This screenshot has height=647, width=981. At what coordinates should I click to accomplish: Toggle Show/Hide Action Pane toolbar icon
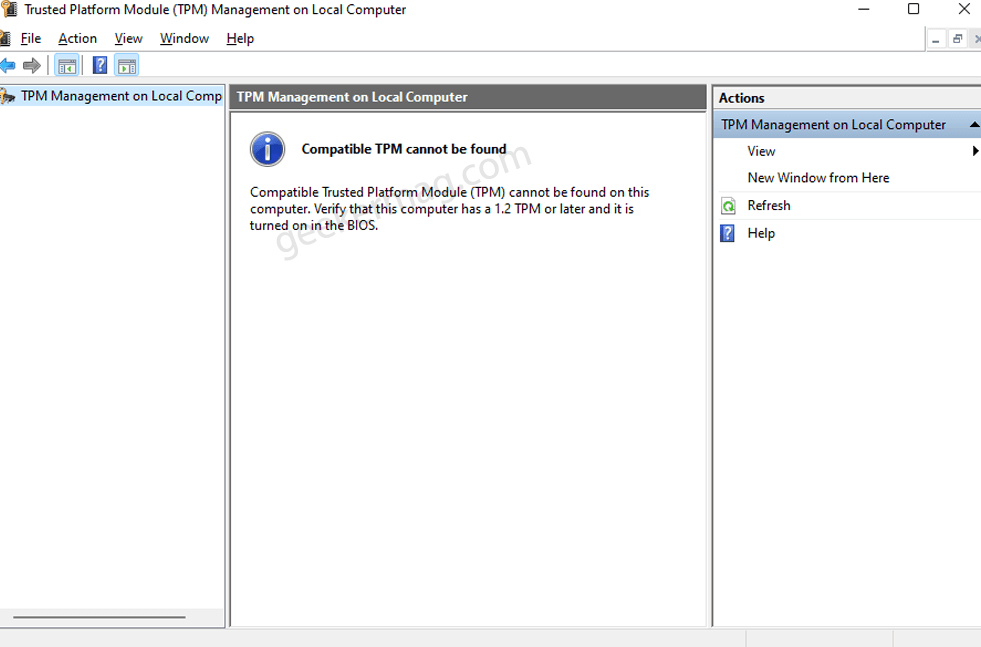click(127, 66)
